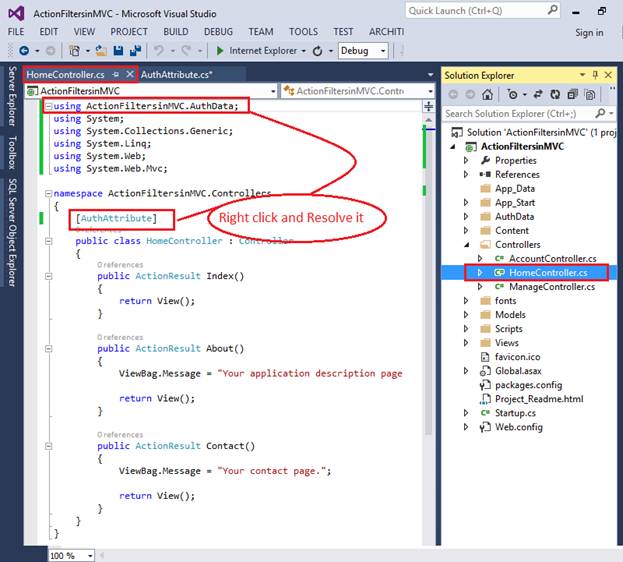Open the BUILD menu
The image size is (623, 562).
tap(175, 32)
